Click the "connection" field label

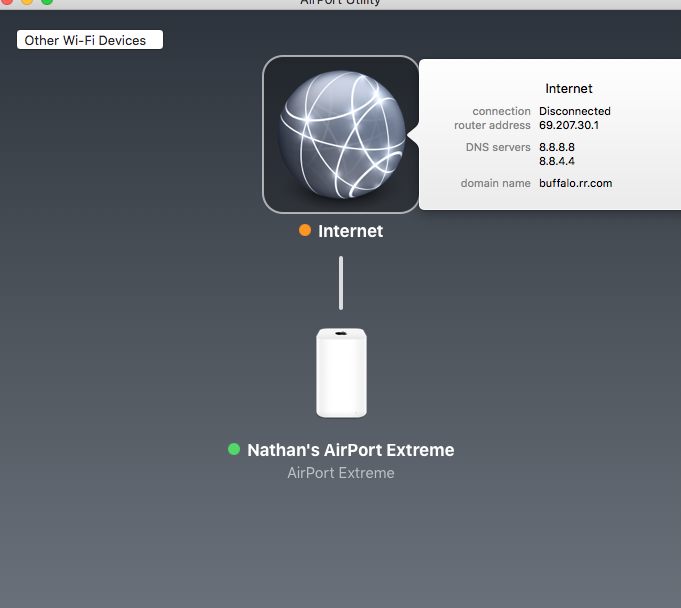click(502, 111)
